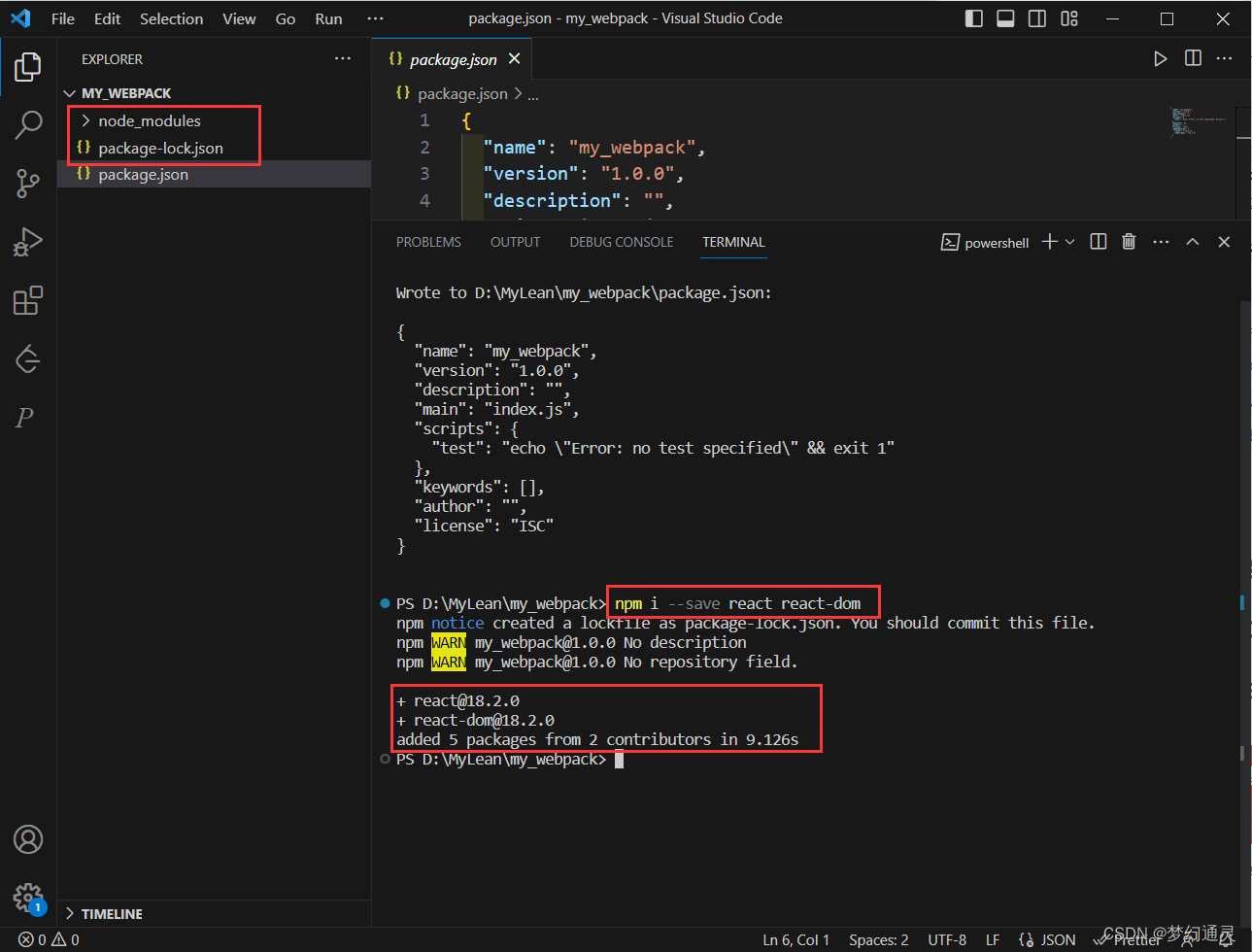The width and height of the screenshot is (1252, 952).
Task: Switch to the OUTPUT panel tab
Action: point(515,242)
